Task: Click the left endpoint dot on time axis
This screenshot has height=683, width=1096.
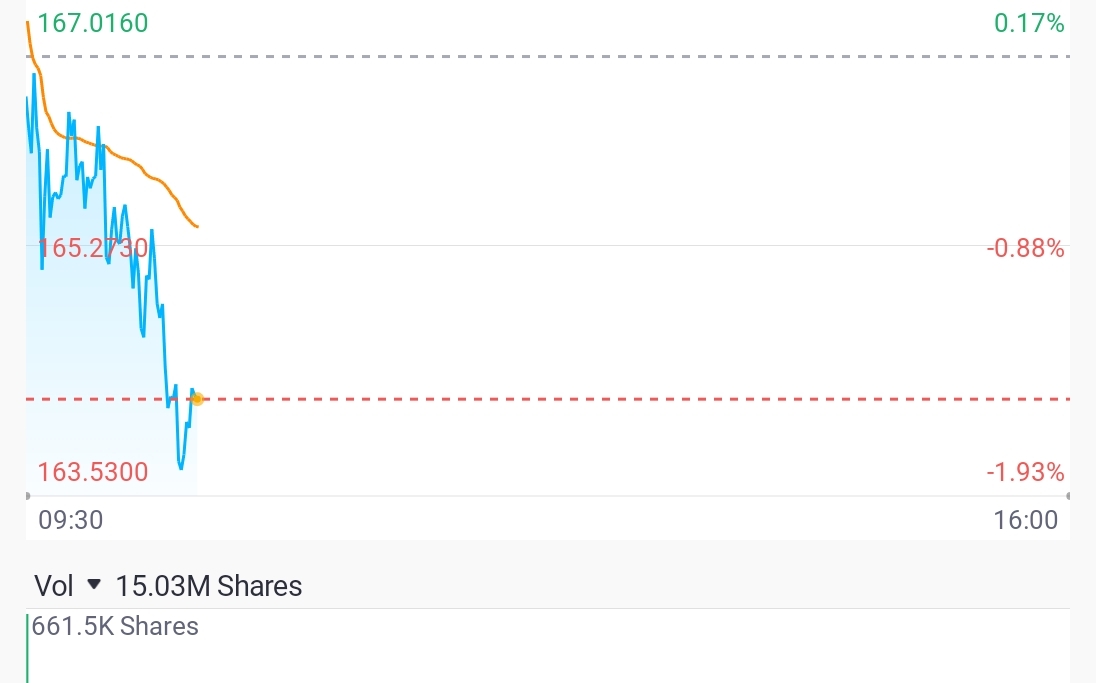Action: coord(27,496)
